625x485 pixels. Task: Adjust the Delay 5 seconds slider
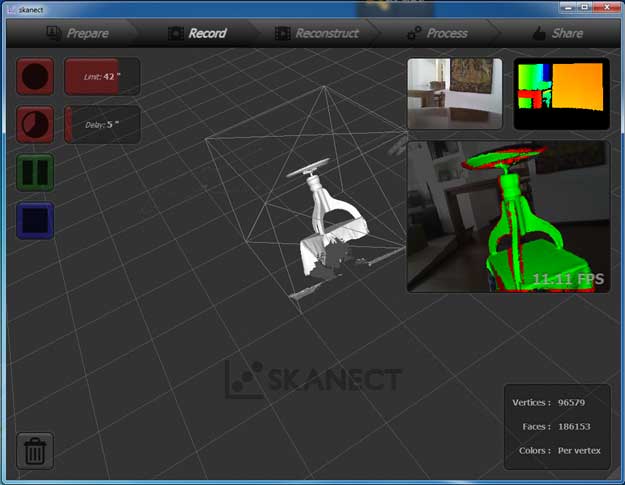[102, 125]
